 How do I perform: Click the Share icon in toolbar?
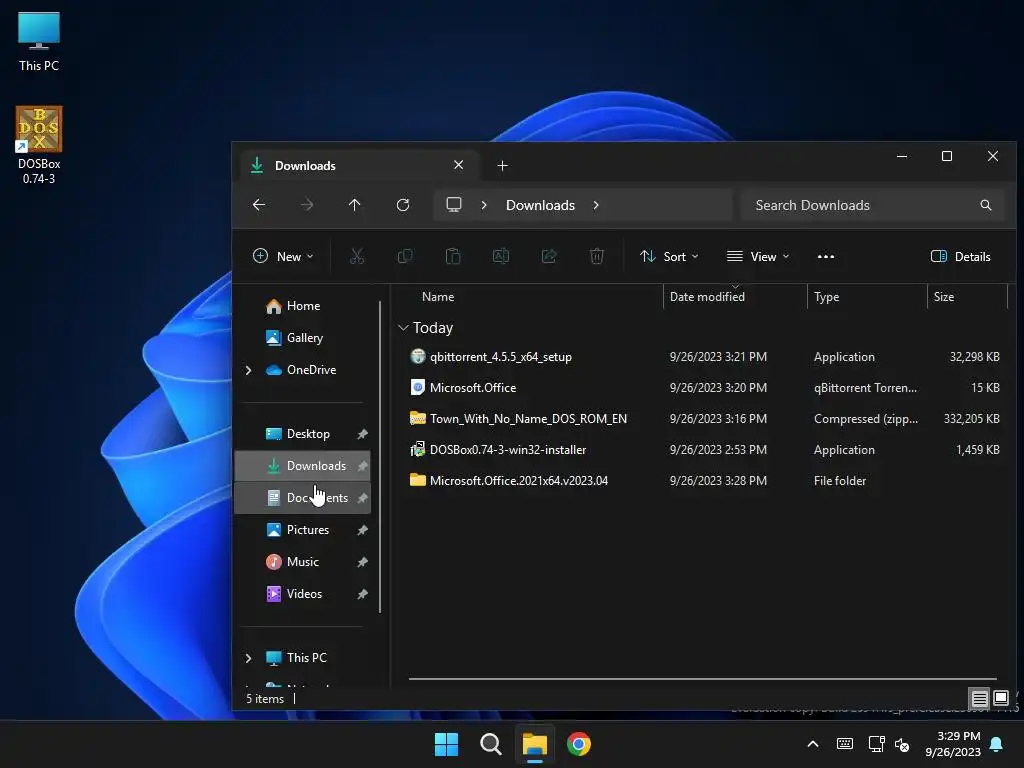point(549,257)
